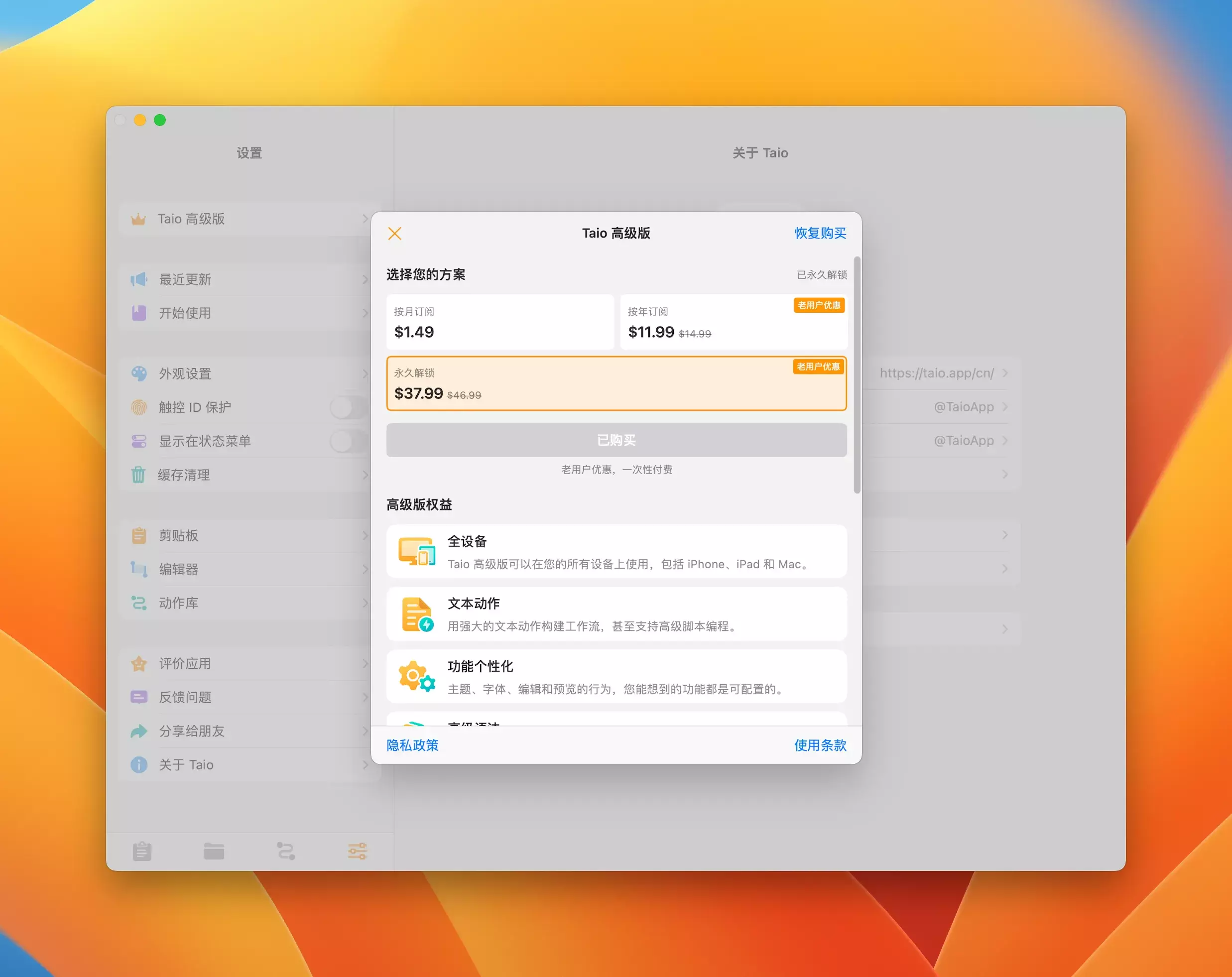Select the settings sliders icon at bottom
Image resolution: width=1232 pixels, height=977 pixels.
(357, 852)
